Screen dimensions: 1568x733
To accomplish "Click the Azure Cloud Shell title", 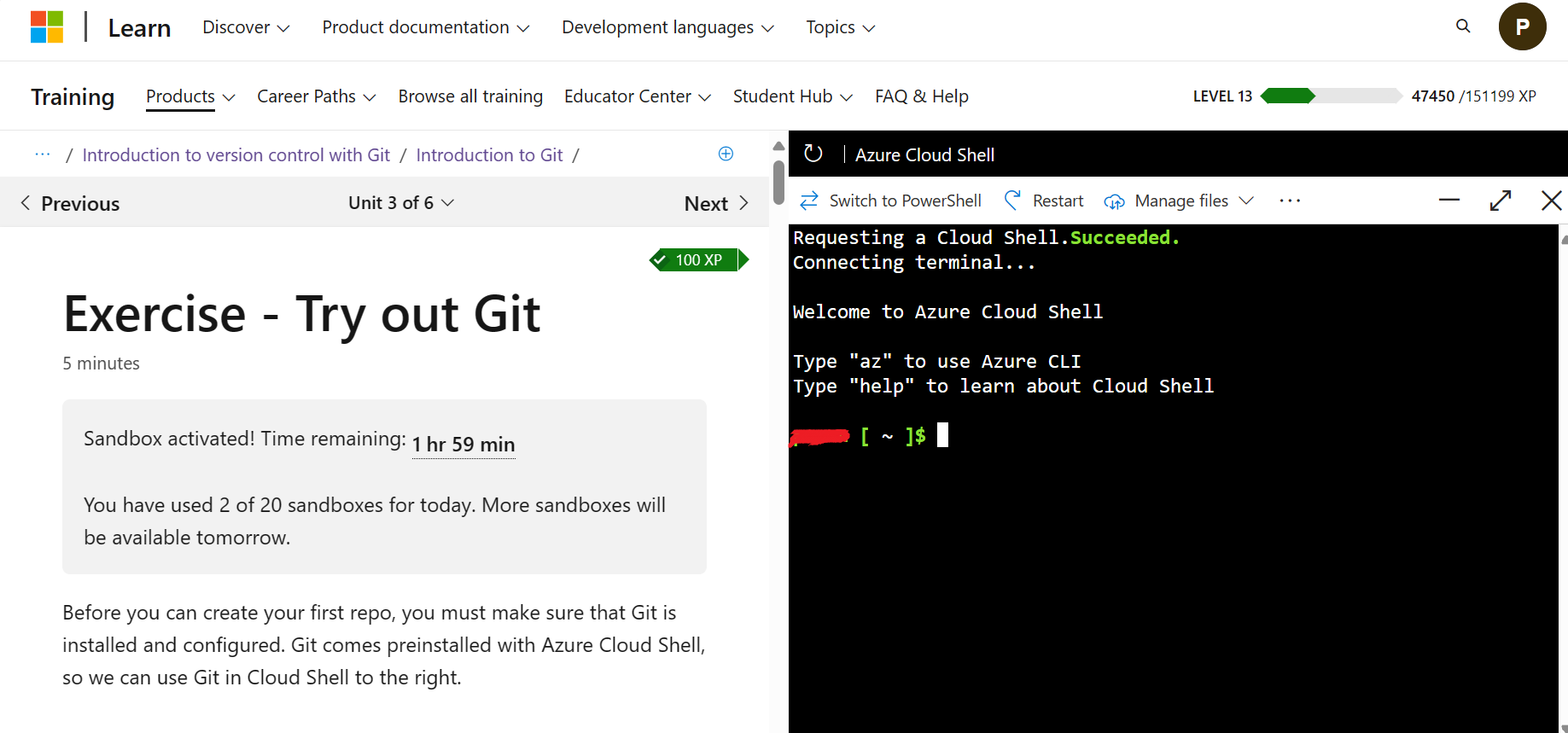I will tap(924, 154).
